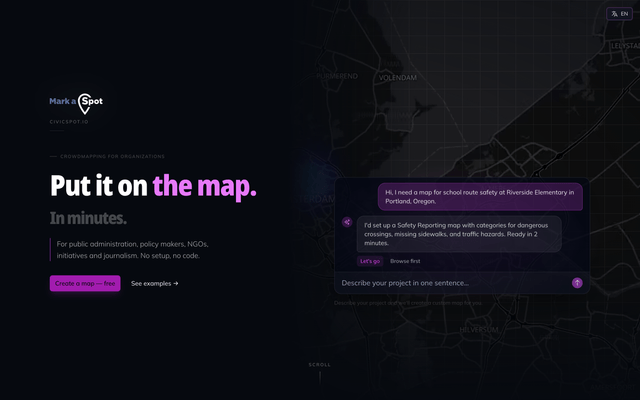Click the Mark a Spot logo
640x400 pixels.
pos(76,103)
